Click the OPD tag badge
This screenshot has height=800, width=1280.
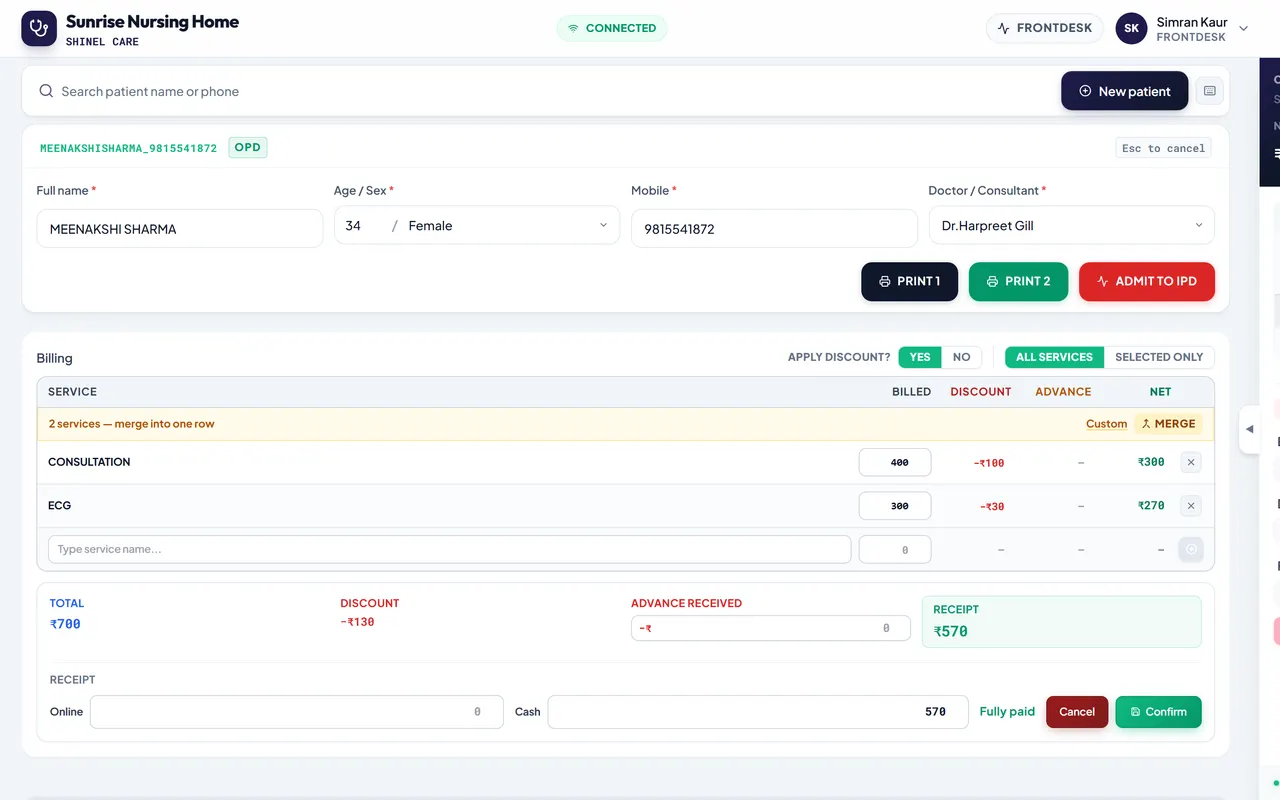coord(248,148)
